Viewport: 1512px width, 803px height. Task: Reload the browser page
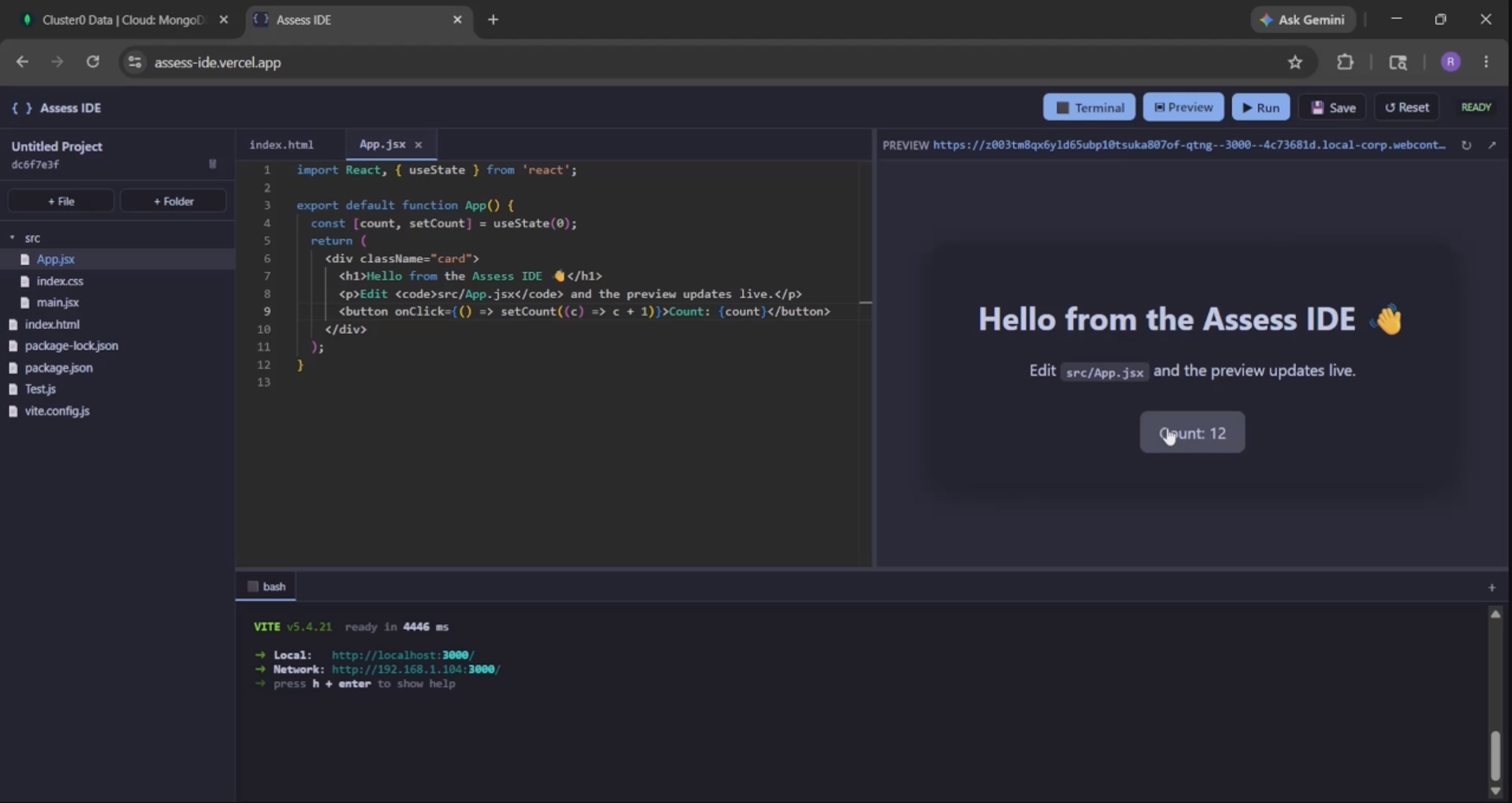[x=93, y=62]
